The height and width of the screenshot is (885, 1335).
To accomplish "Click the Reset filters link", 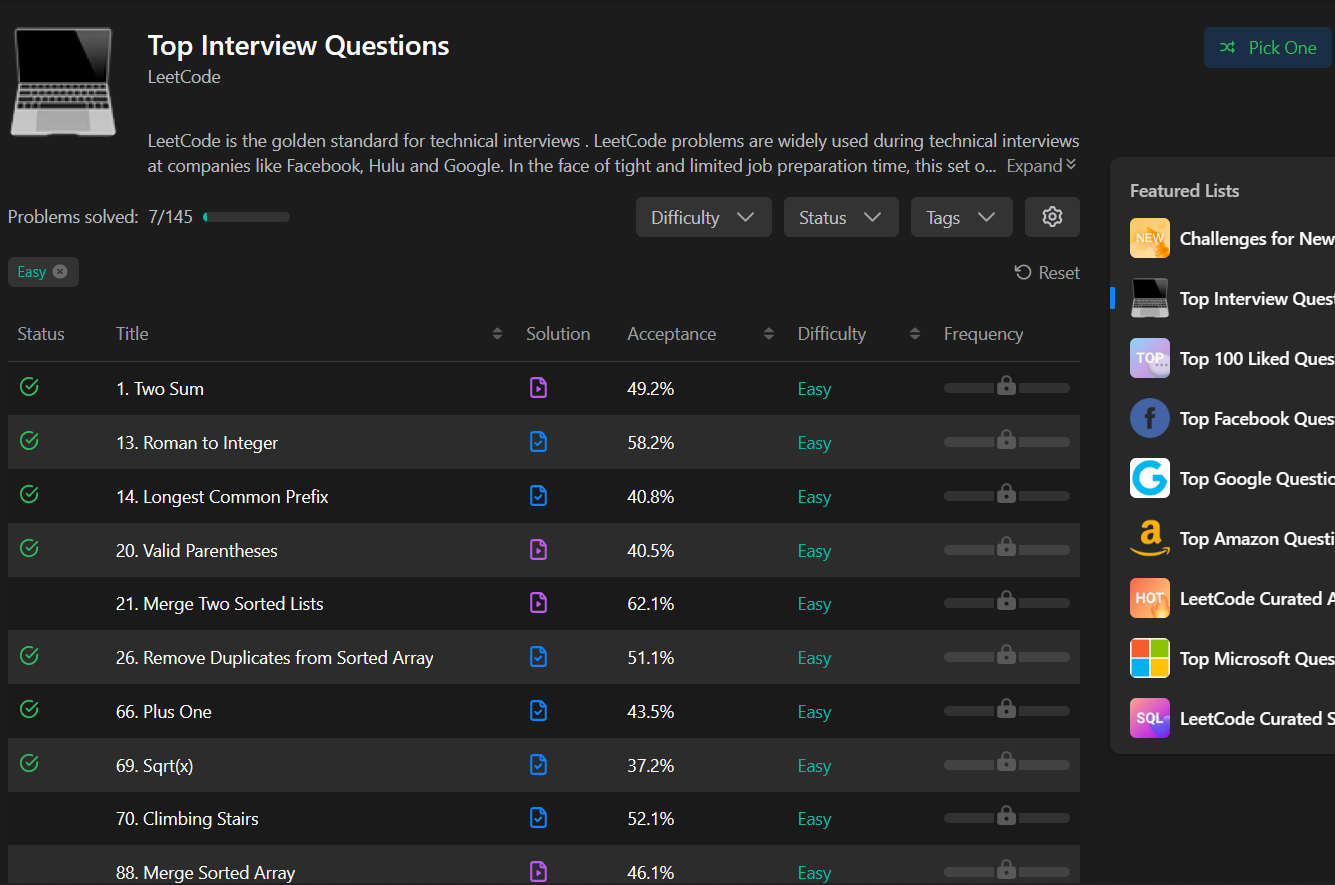I will click(1046, 272).
